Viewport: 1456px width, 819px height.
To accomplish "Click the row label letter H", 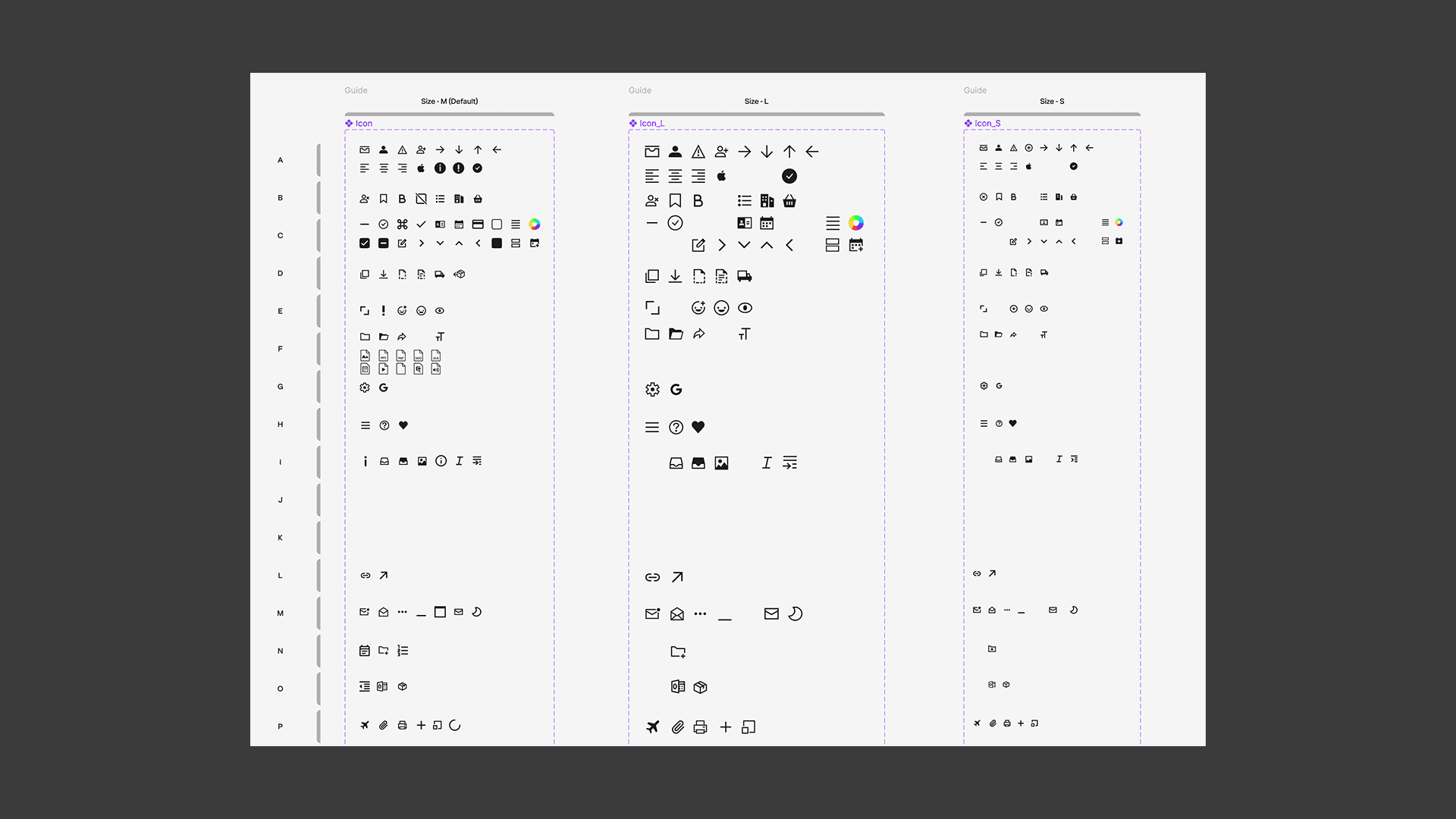I will (x=280, y=425).
